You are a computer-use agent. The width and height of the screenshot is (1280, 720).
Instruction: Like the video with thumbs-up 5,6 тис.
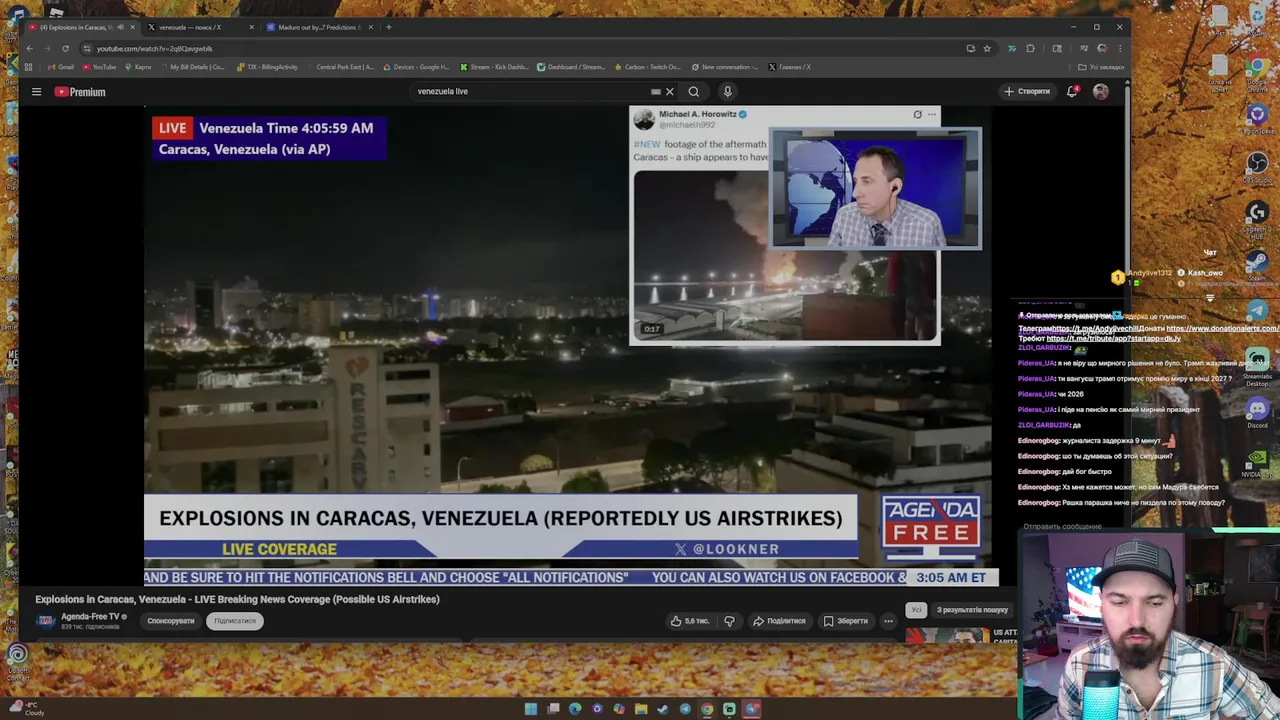[691, 621]
